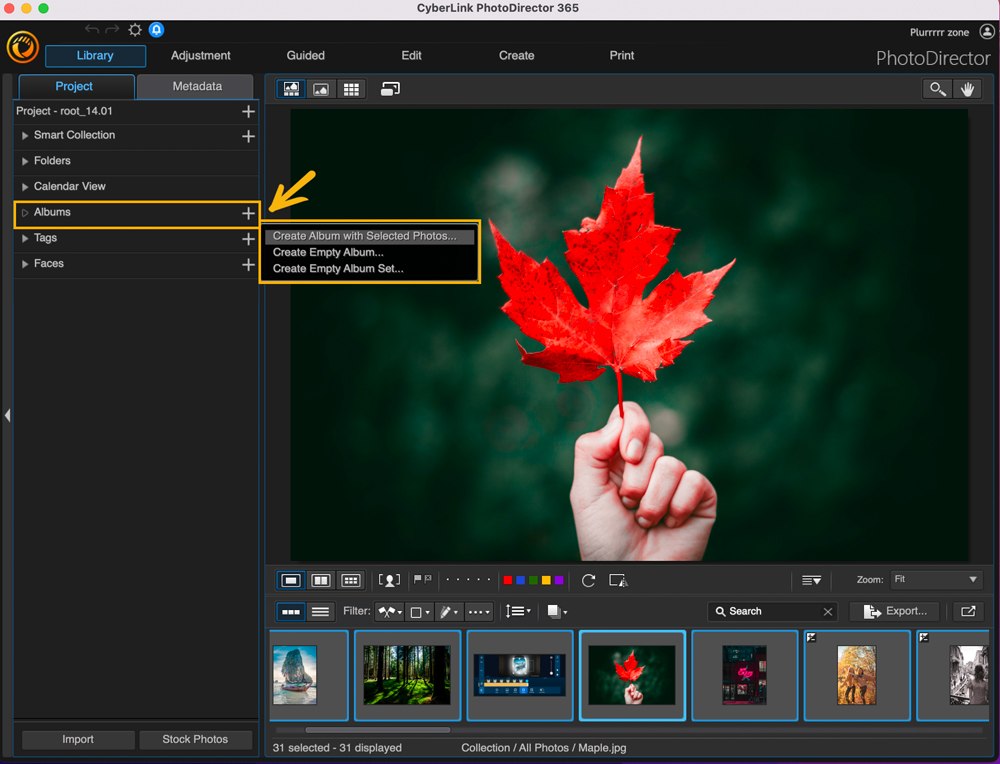Switch to thumbnail grid view mode
The height and width of the screenshot is (764, 1000).
pyautogui.click(x=351, y=88)
